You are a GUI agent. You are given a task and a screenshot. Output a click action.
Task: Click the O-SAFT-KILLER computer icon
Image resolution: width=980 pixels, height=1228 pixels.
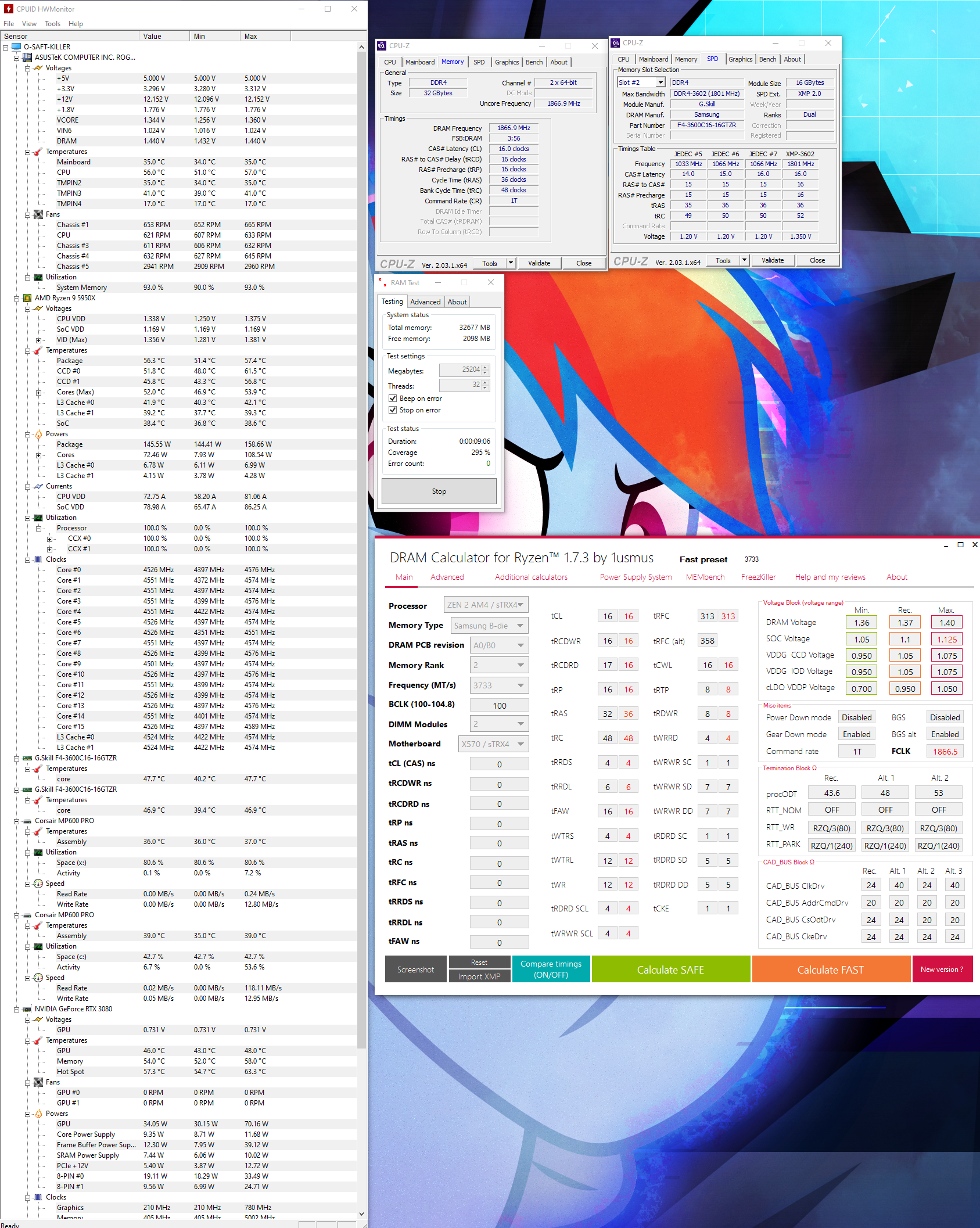tap(16, 47)
